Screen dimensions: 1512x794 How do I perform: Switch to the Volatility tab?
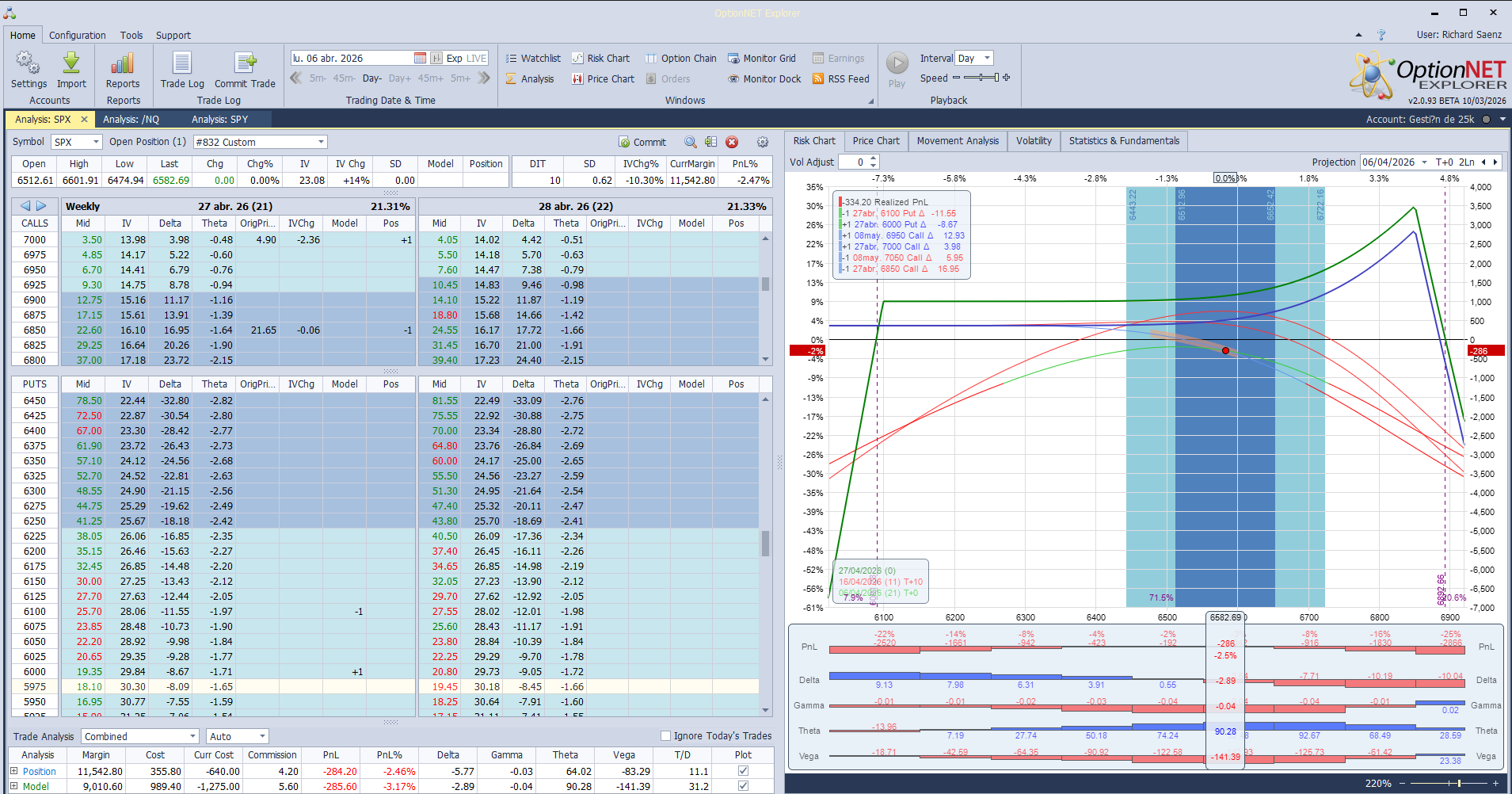pos(1034,141)
